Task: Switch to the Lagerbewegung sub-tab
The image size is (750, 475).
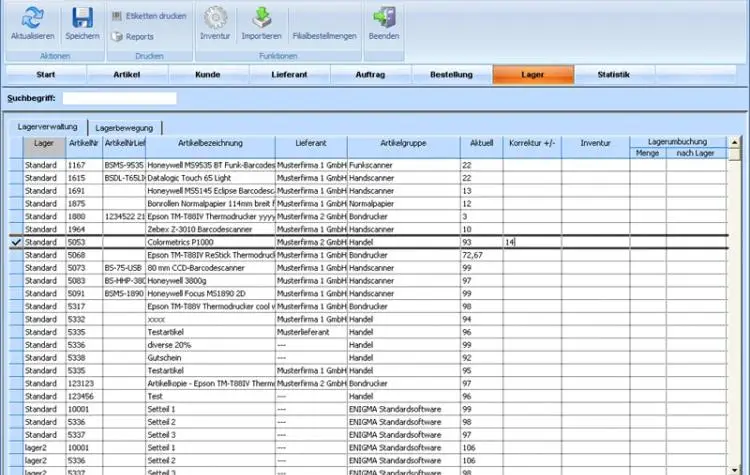Action: click(124, 128)
